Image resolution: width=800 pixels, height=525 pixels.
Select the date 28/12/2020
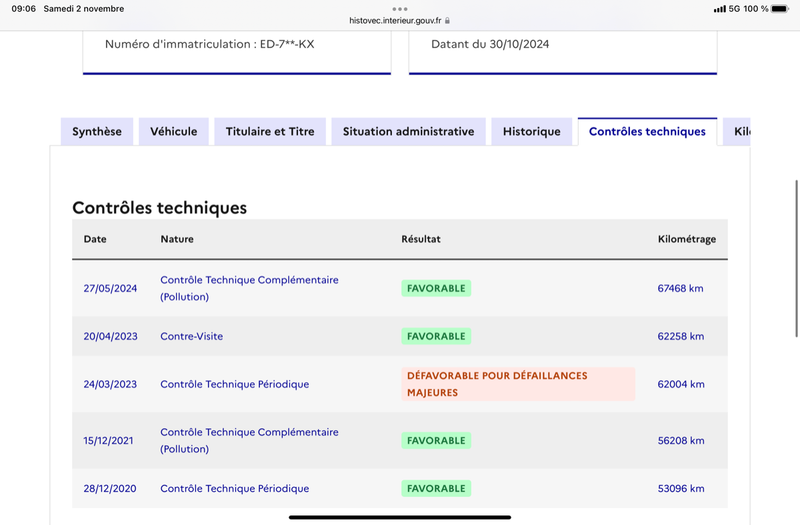(x=110, y=488)
